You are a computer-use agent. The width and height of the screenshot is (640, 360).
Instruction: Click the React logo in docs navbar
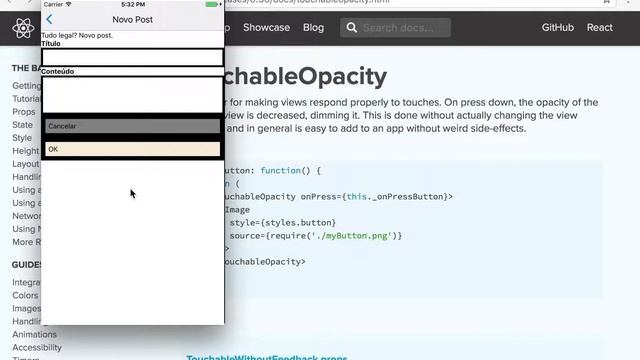(23, 28)
